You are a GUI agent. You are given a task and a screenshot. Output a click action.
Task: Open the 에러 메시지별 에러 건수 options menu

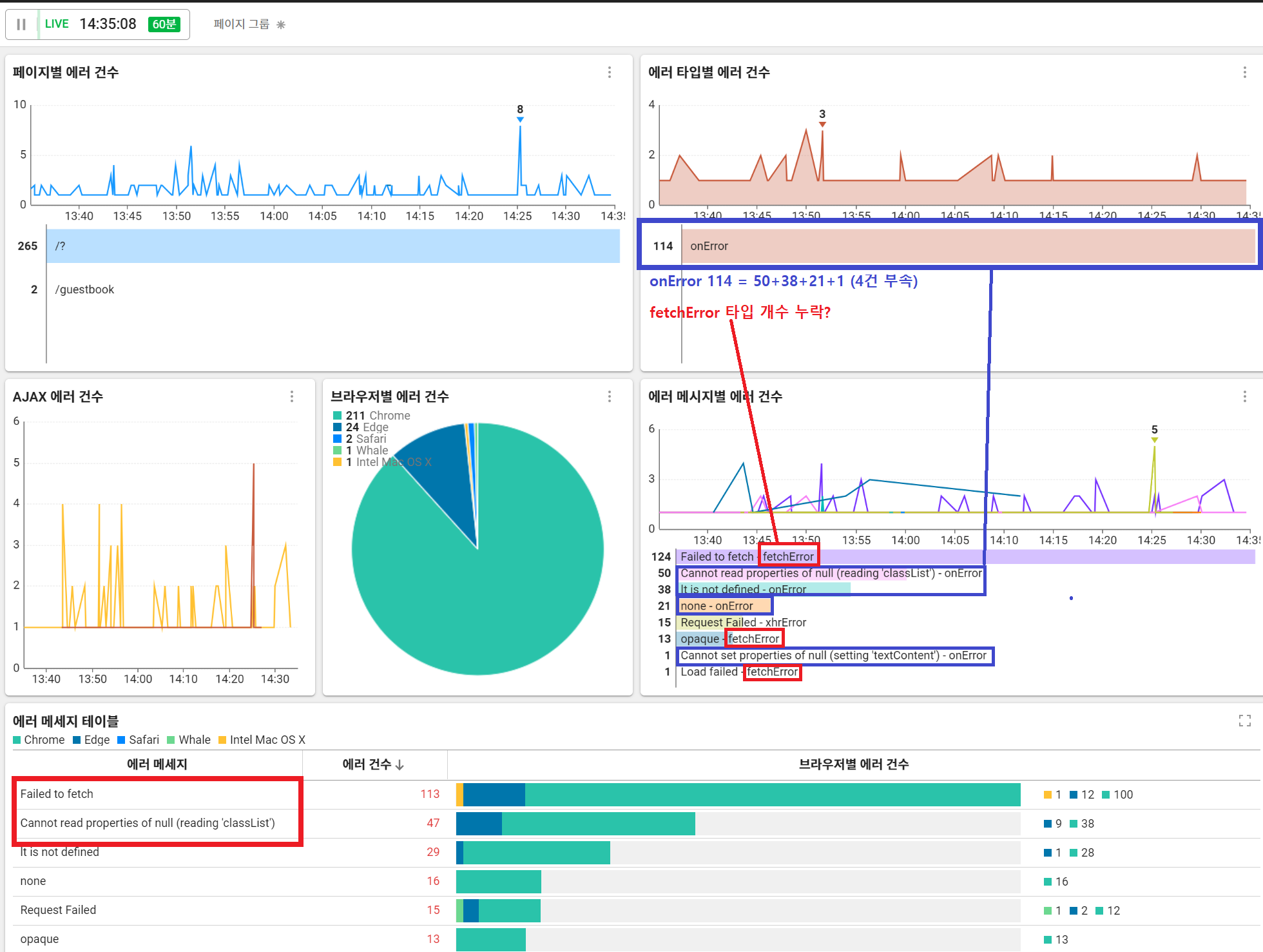(1244, 396)
